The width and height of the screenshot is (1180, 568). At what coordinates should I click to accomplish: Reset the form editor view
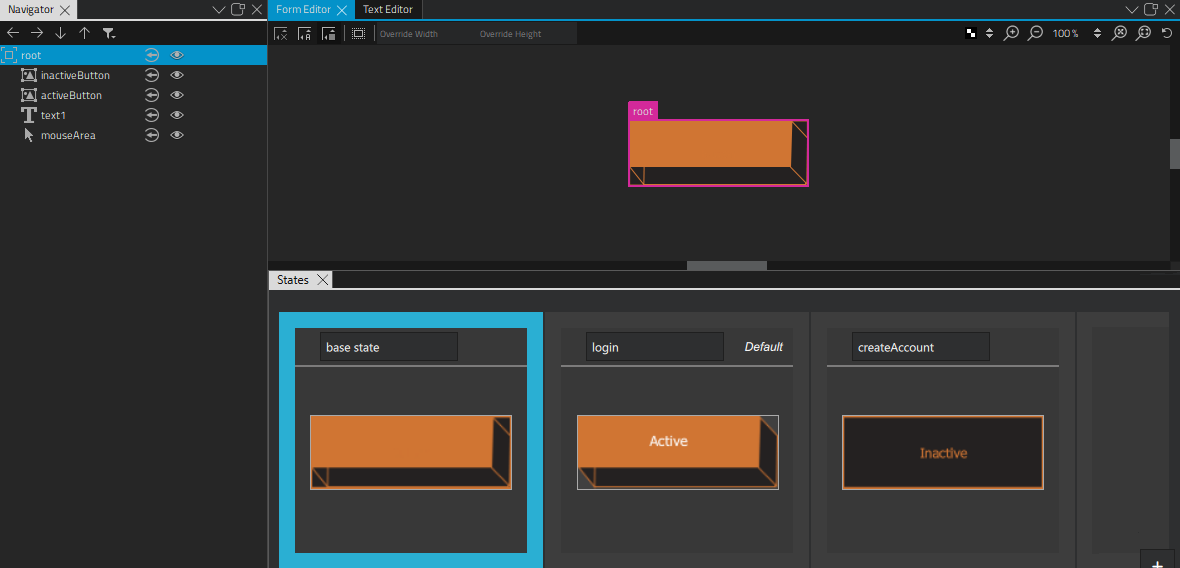tap(1167, 33)
